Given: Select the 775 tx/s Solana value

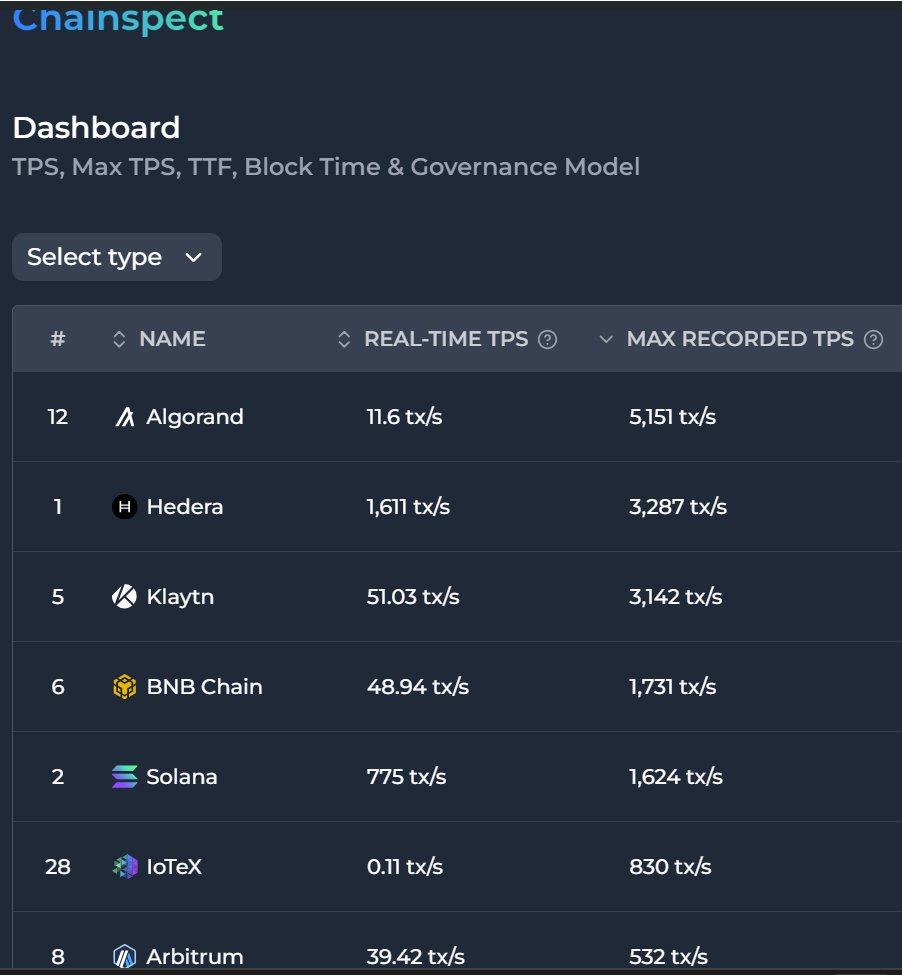Looking at the screenshot, I should (x=406, y=777).
